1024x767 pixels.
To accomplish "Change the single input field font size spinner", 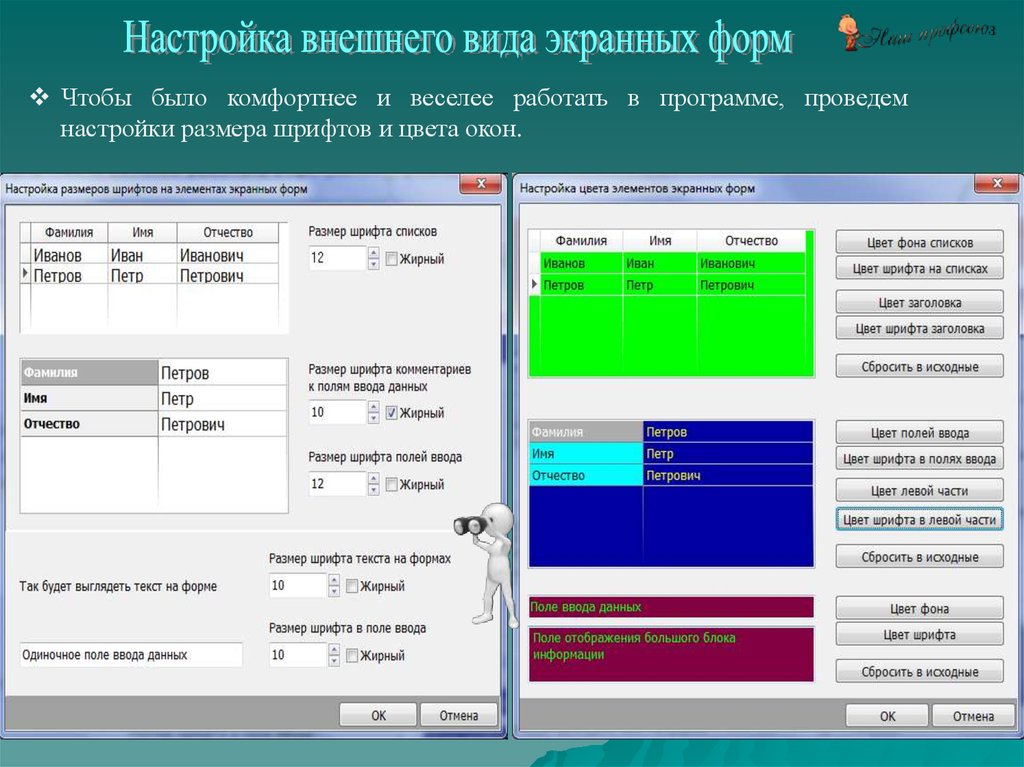I will click(333, 656).
